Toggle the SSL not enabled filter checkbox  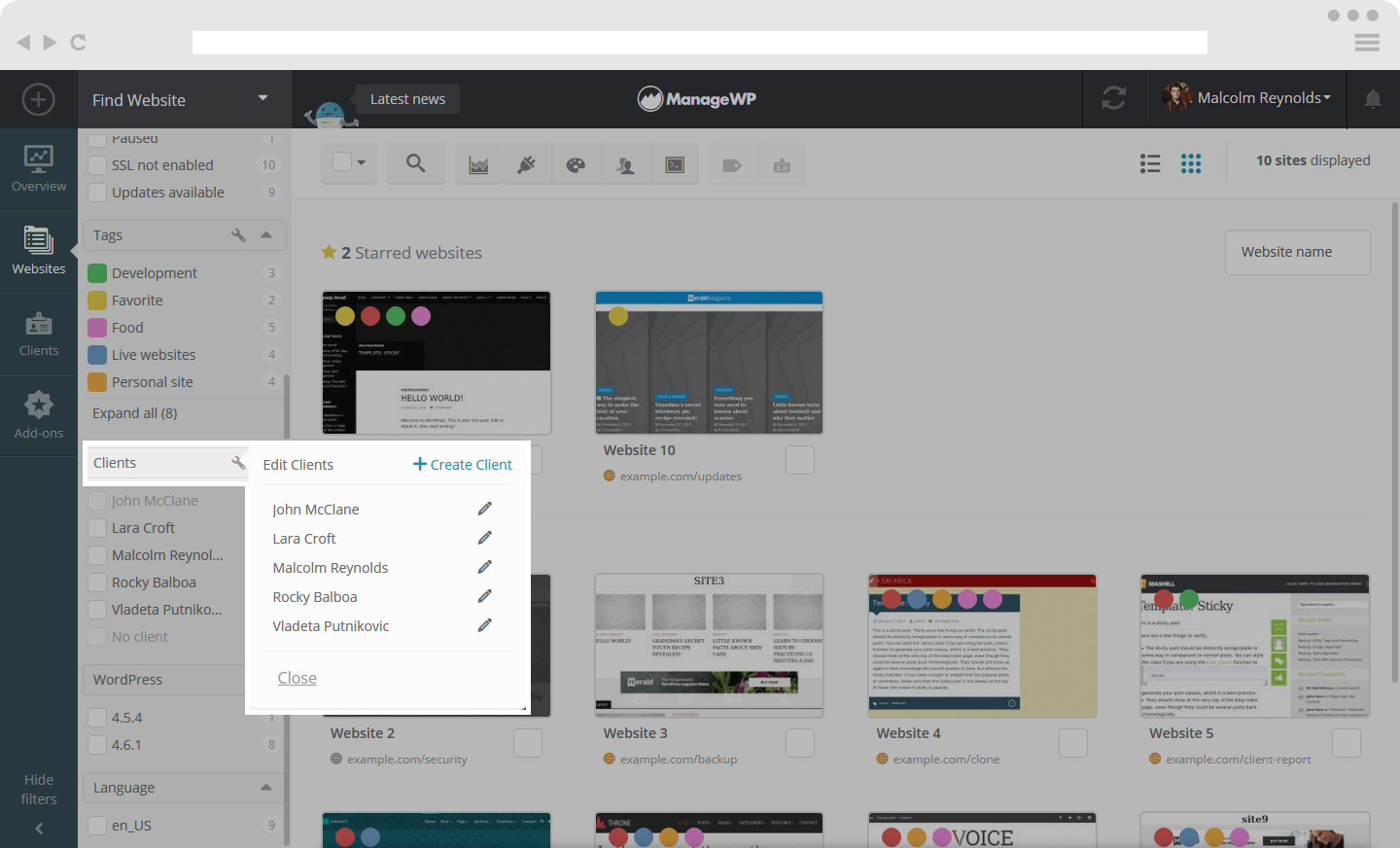(97, 165)
